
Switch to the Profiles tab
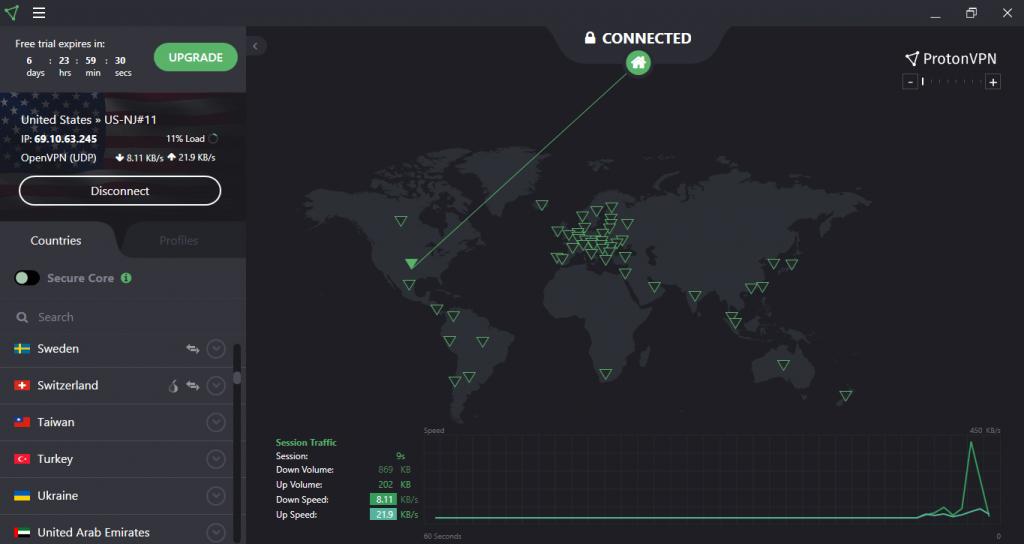[x=179, y=240]
